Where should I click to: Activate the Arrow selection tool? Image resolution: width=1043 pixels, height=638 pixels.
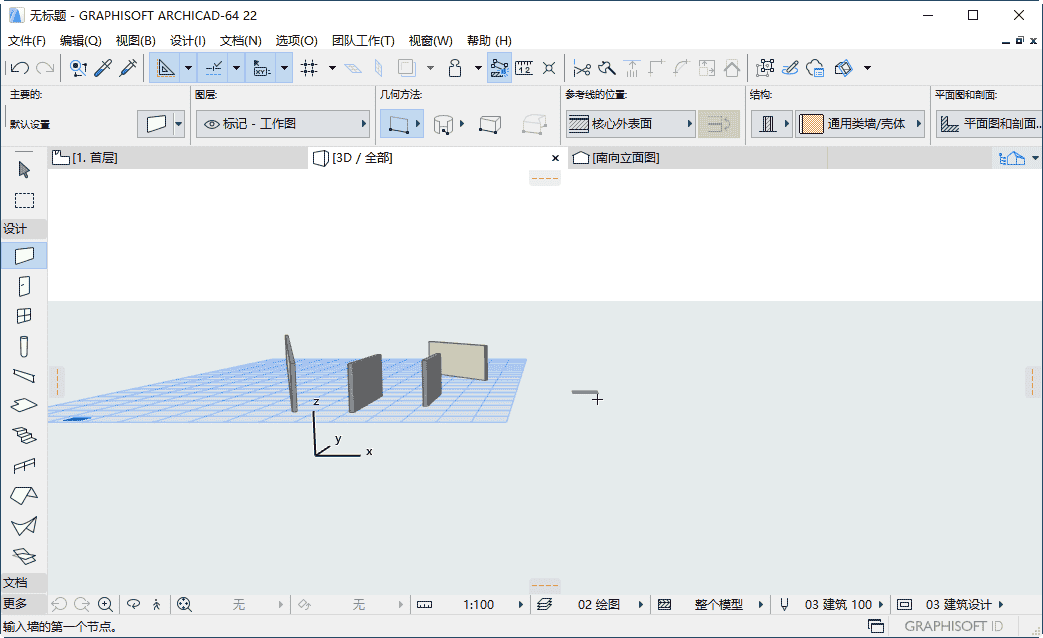tap(23, 170)
